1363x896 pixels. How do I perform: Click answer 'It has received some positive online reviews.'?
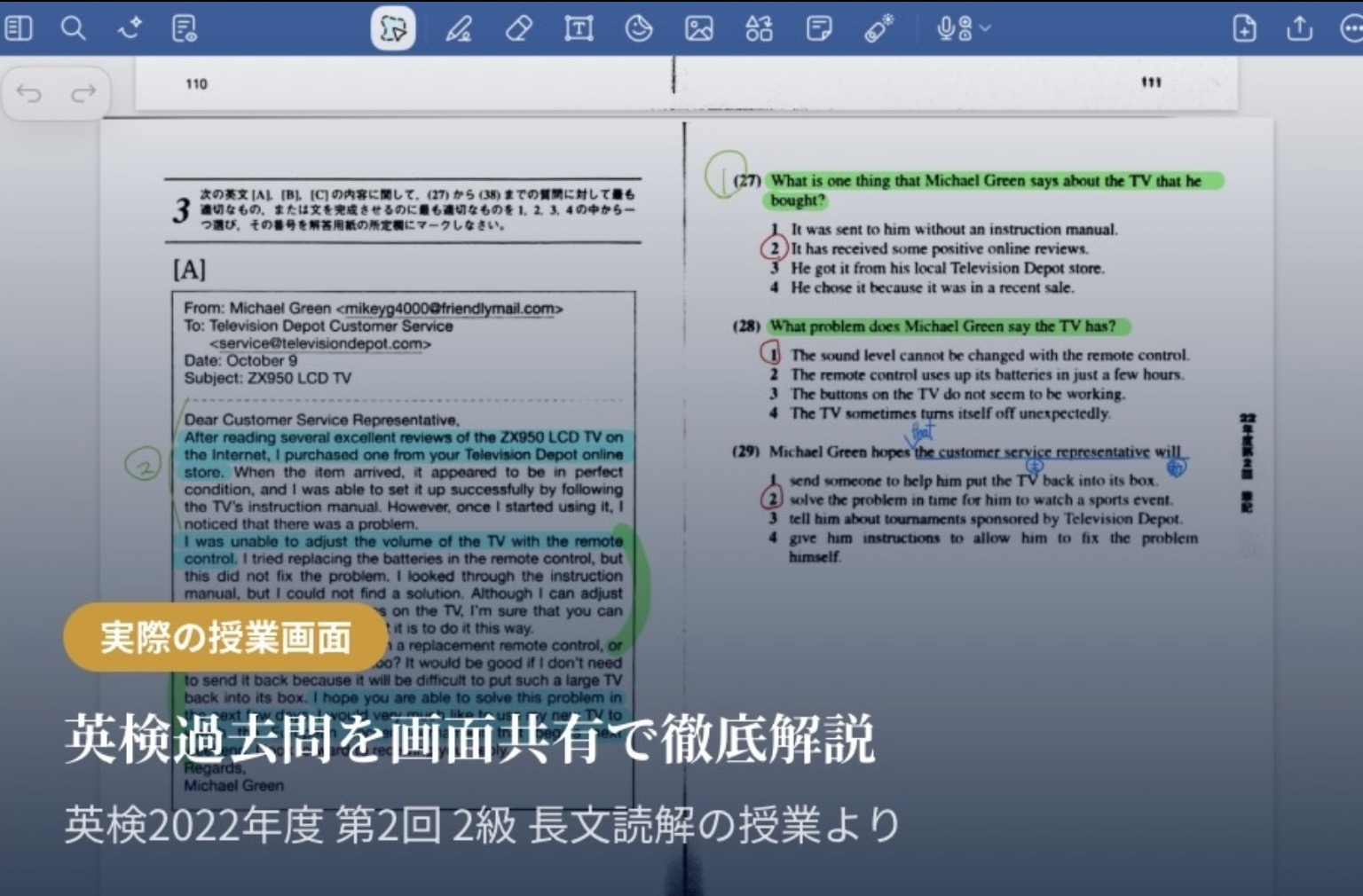940,248
